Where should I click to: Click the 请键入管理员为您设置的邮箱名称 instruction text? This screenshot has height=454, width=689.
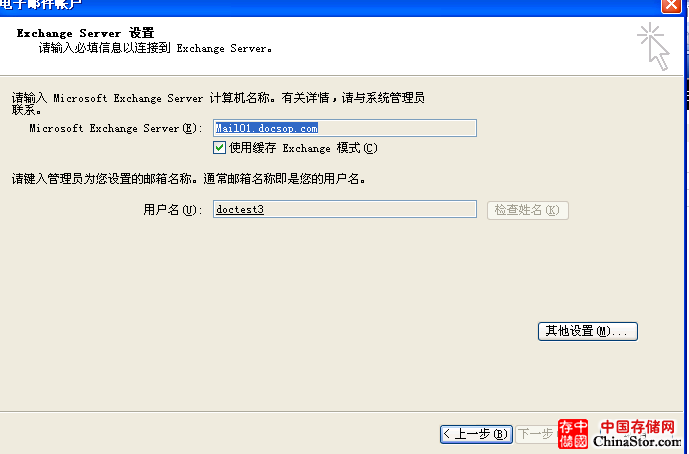(188, 180)
